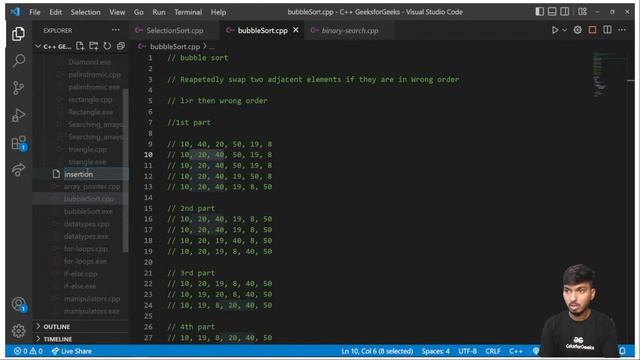The height and width of the screenshot is (360, 640).
Task: Open rectangle.cpp in file tree
Action: [90, 100]
